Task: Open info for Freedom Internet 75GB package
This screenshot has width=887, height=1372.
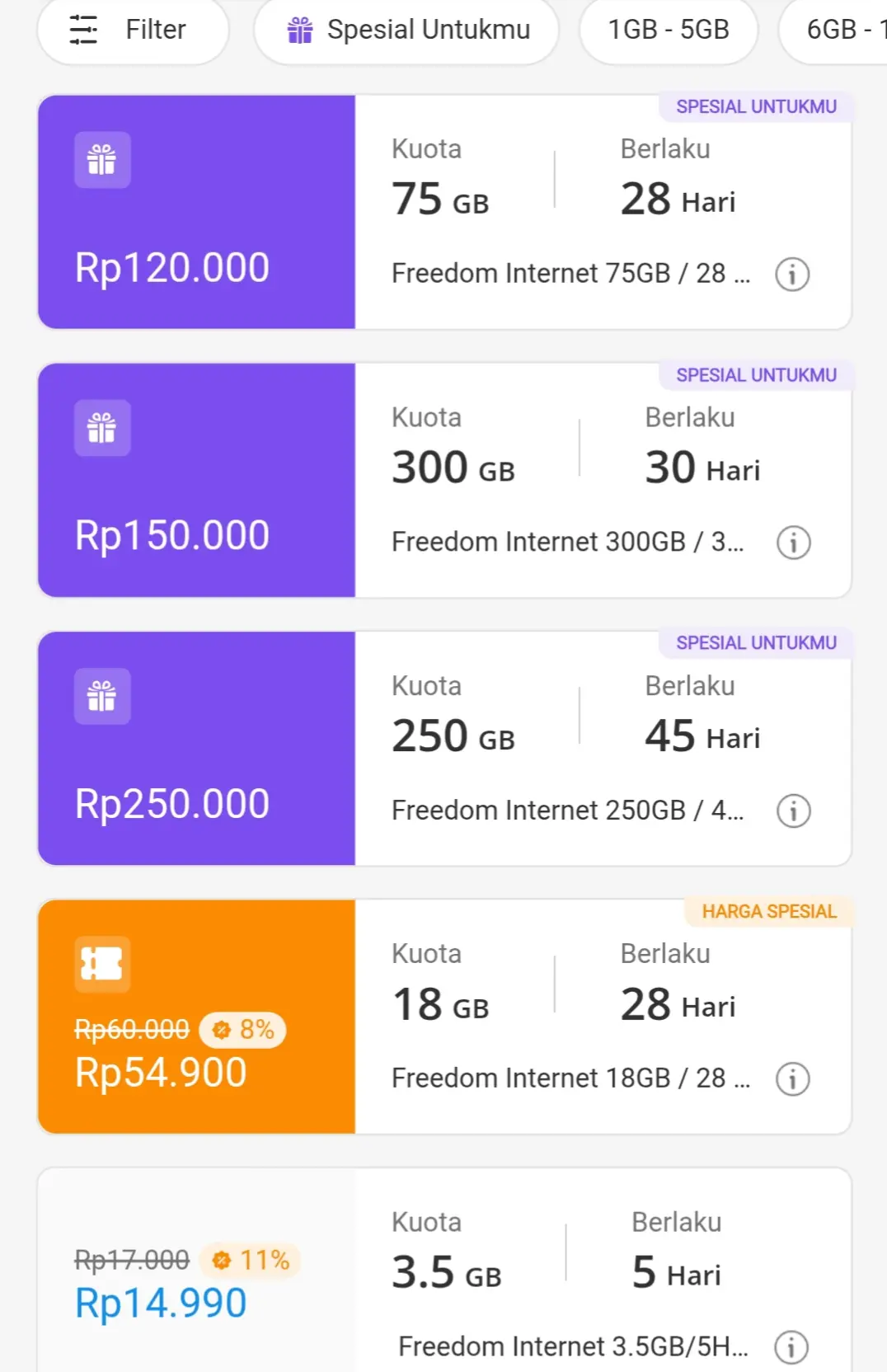Action: coord(792,274)
